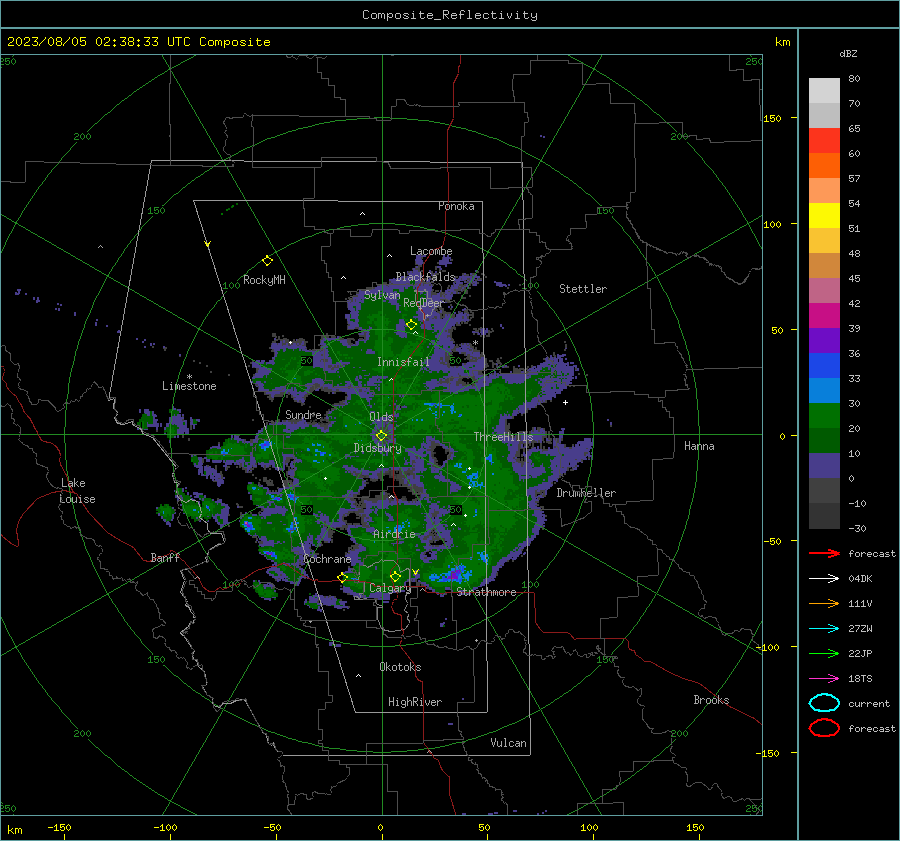
Task: Click the orange 111V arrow legend icon
Action: [824, 603]
